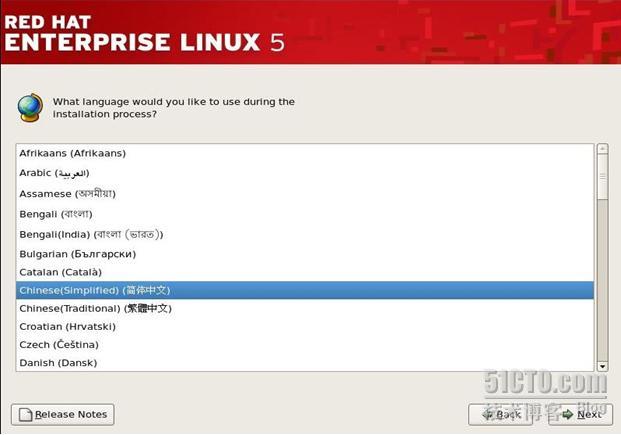Pick Czech (Čeština) from the list

(x=305, y=345)
